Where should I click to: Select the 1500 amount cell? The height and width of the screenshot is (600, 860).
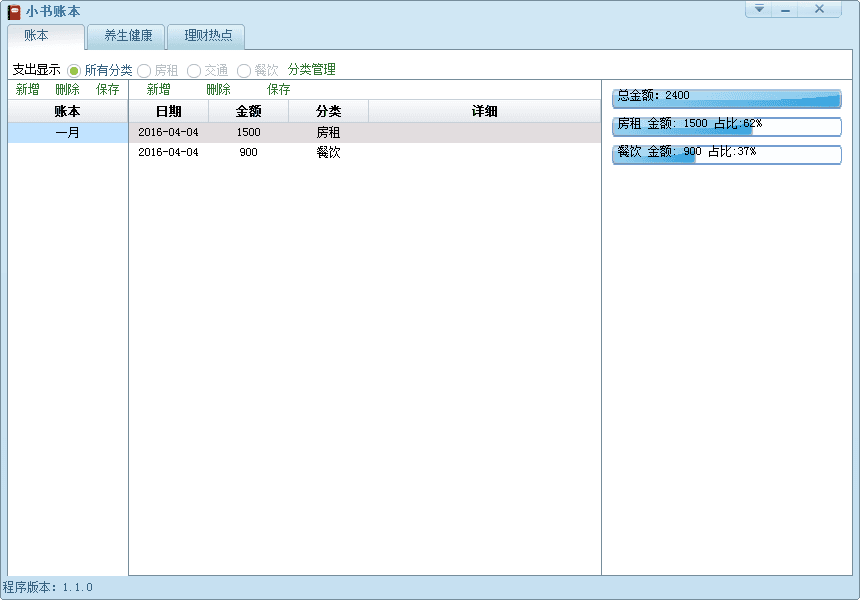coord(248,132)
